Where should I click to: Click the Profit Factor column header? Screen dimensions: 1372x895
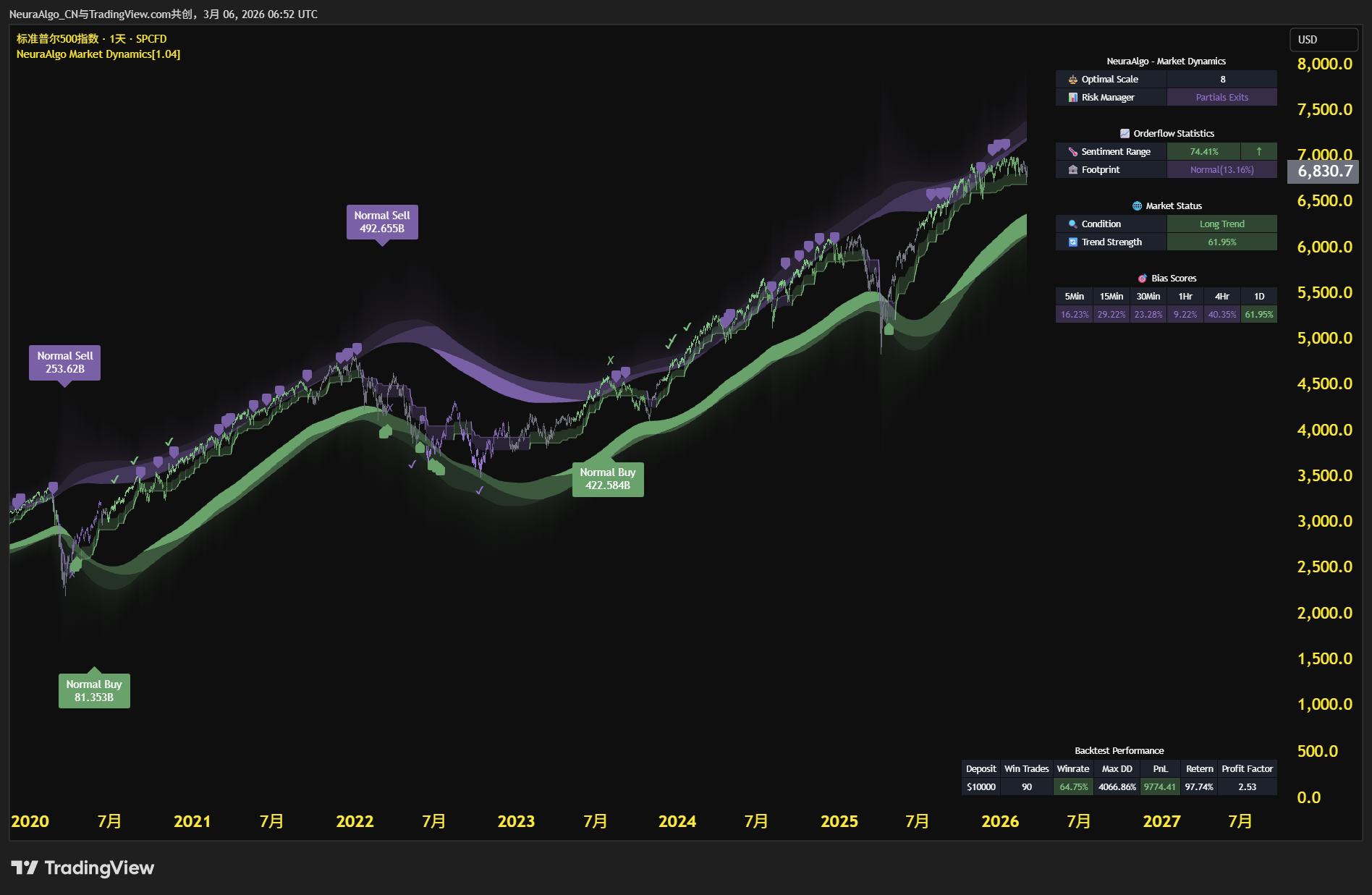click(x=1248, y=769)
